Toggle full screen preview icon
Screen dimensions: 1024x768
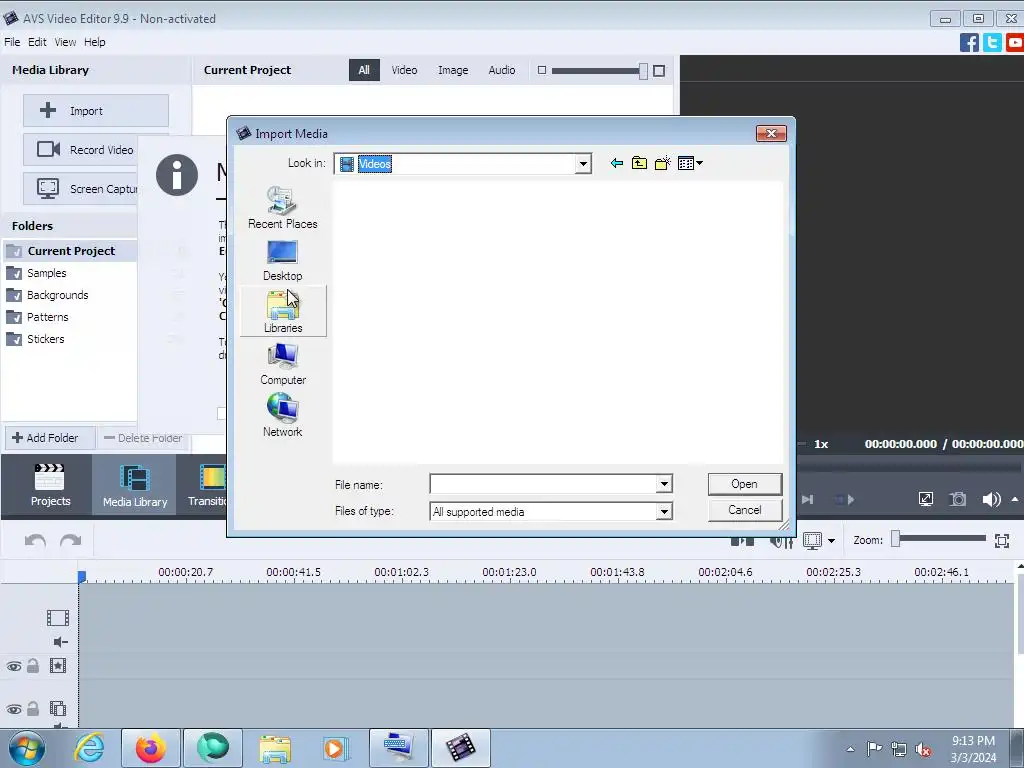[x=925, y=500]
